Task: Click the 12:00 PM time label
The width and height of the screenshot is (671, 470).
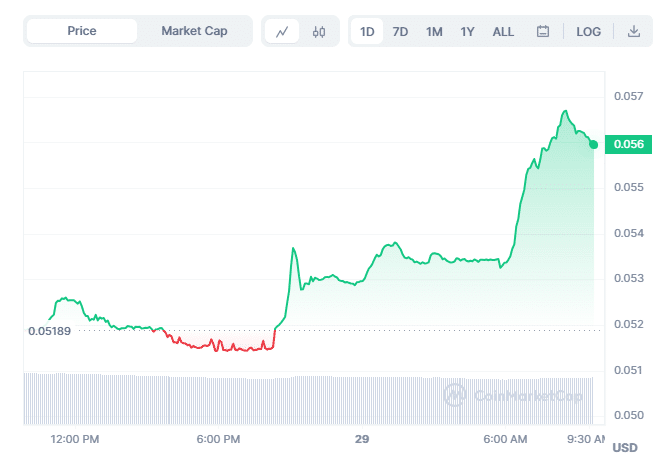Action: 75,439
